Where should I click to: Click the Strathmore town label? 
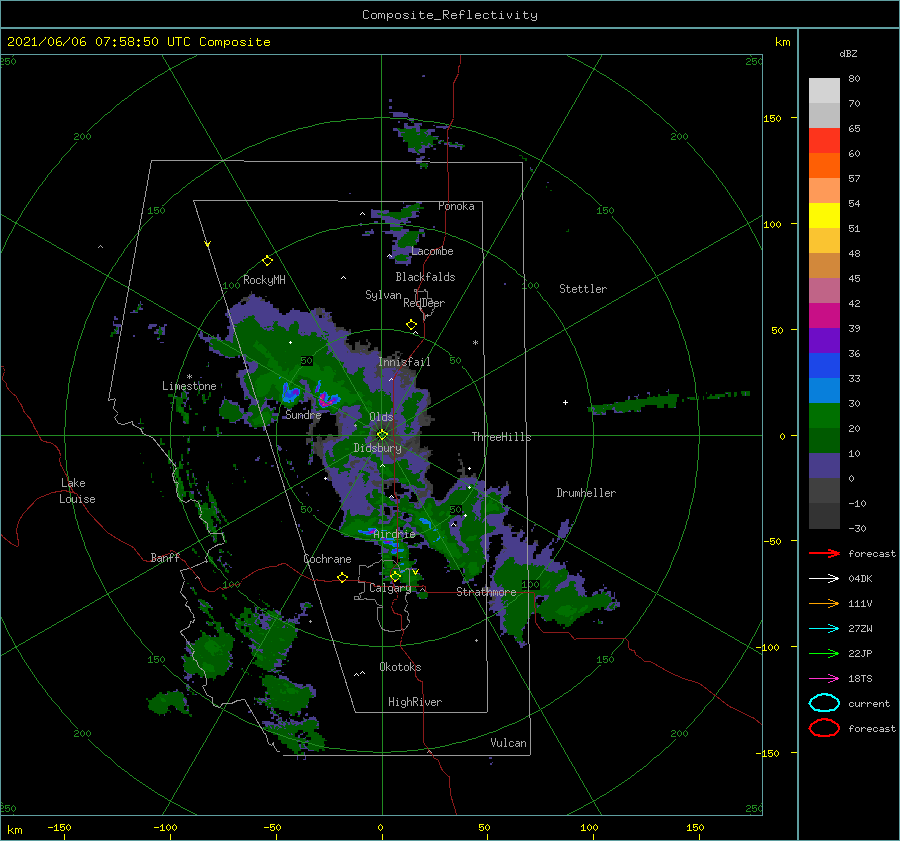486,591
